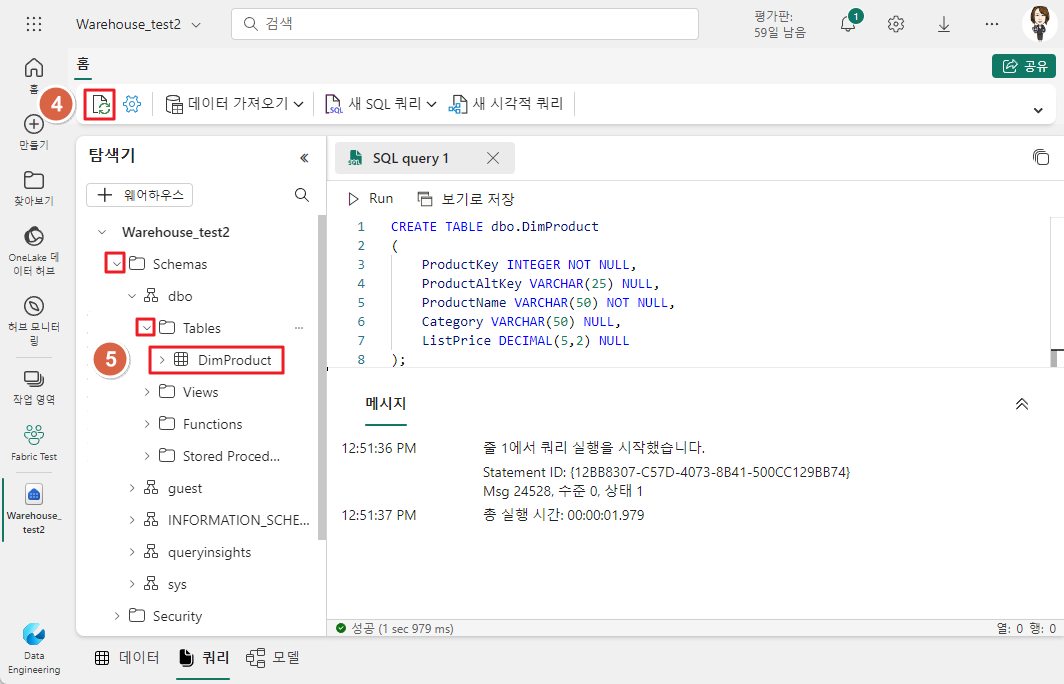The image size is (1064, 684).
Task: Open Create (만들기) in left sidebar
Action: tap(34, 132)
